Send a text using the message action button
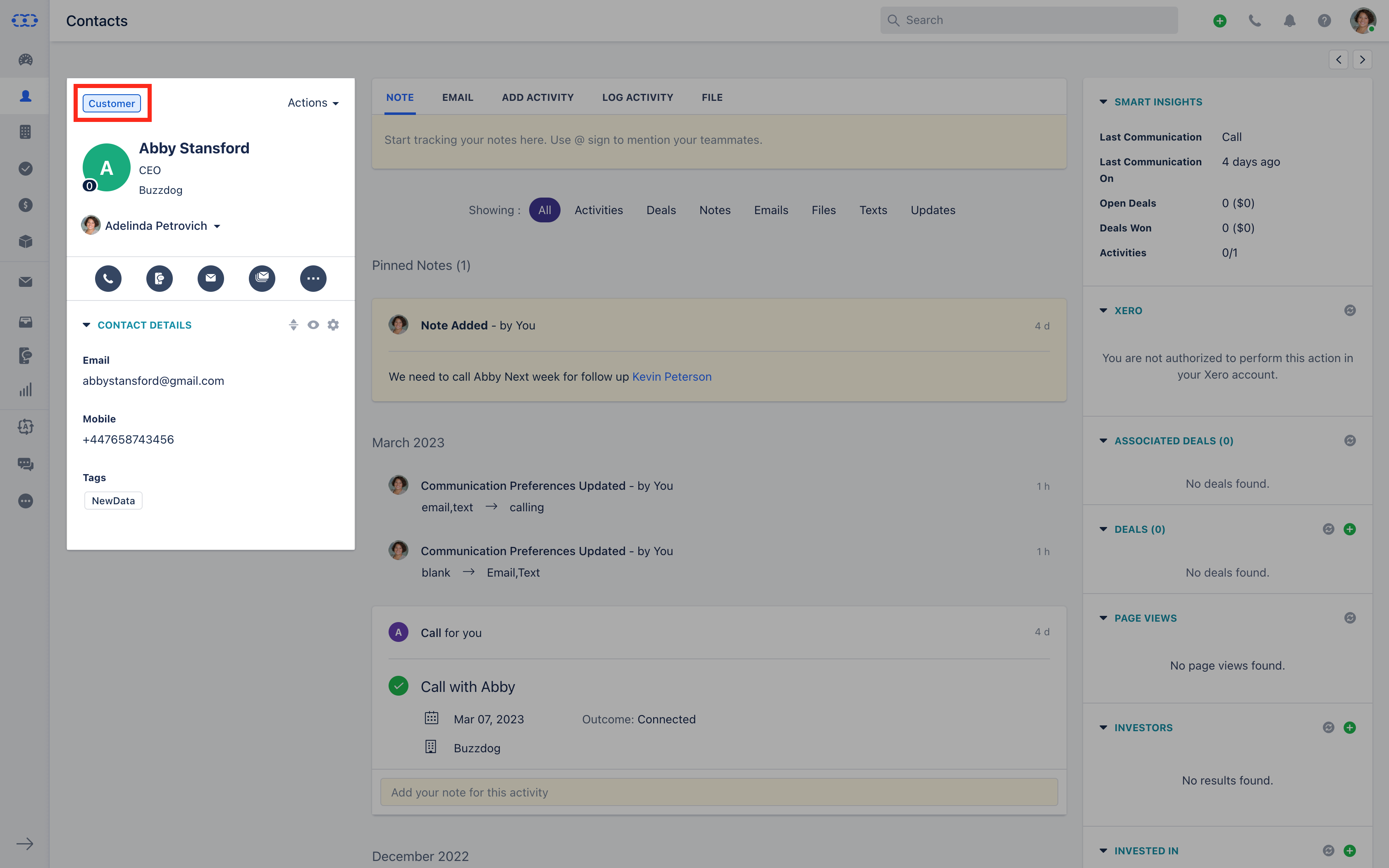The width and height of the screenshot is (1389, 868). pos(160,279)
